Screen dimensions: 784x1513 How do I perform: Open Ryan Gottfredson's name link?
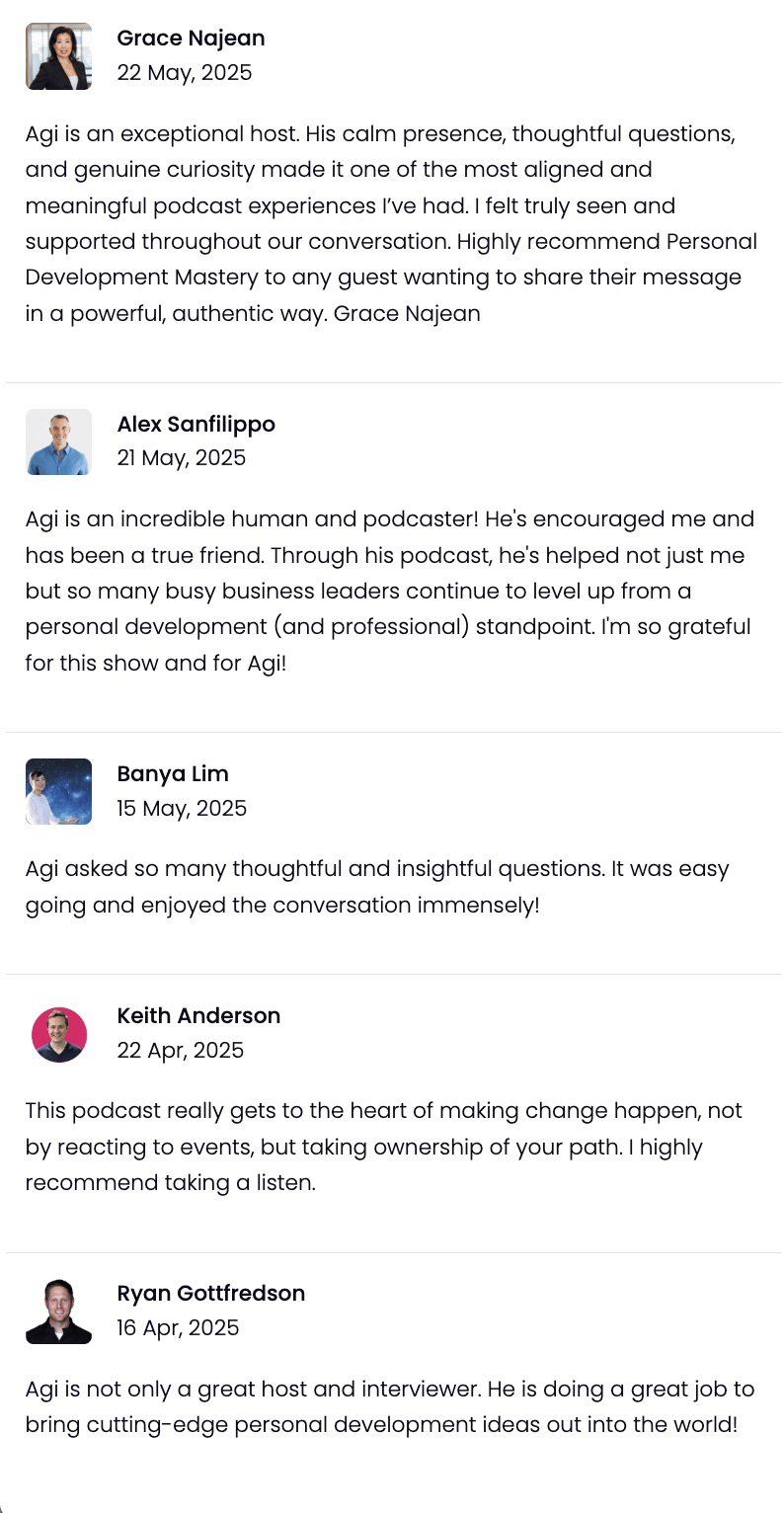pos(210,1294)
